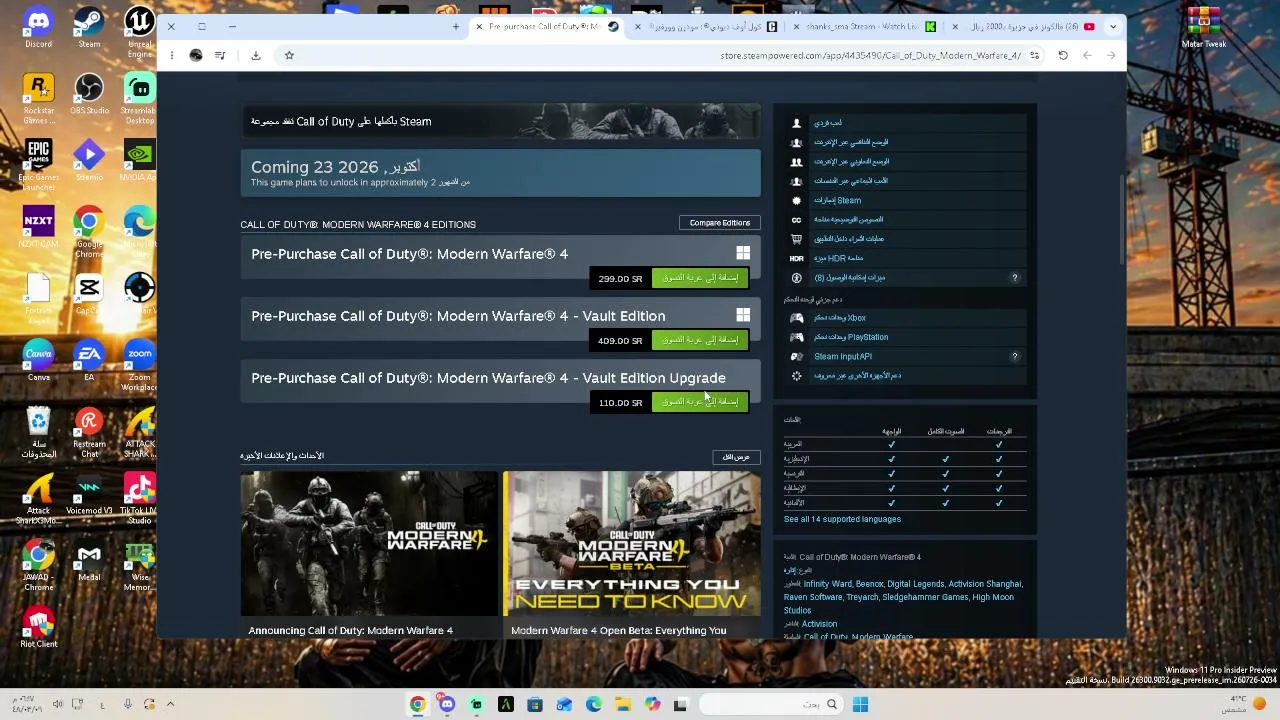Viewport: 1280px width, 720px height.
Task: Click the taskbar microphone icon
Action: (x=127, y=704)
